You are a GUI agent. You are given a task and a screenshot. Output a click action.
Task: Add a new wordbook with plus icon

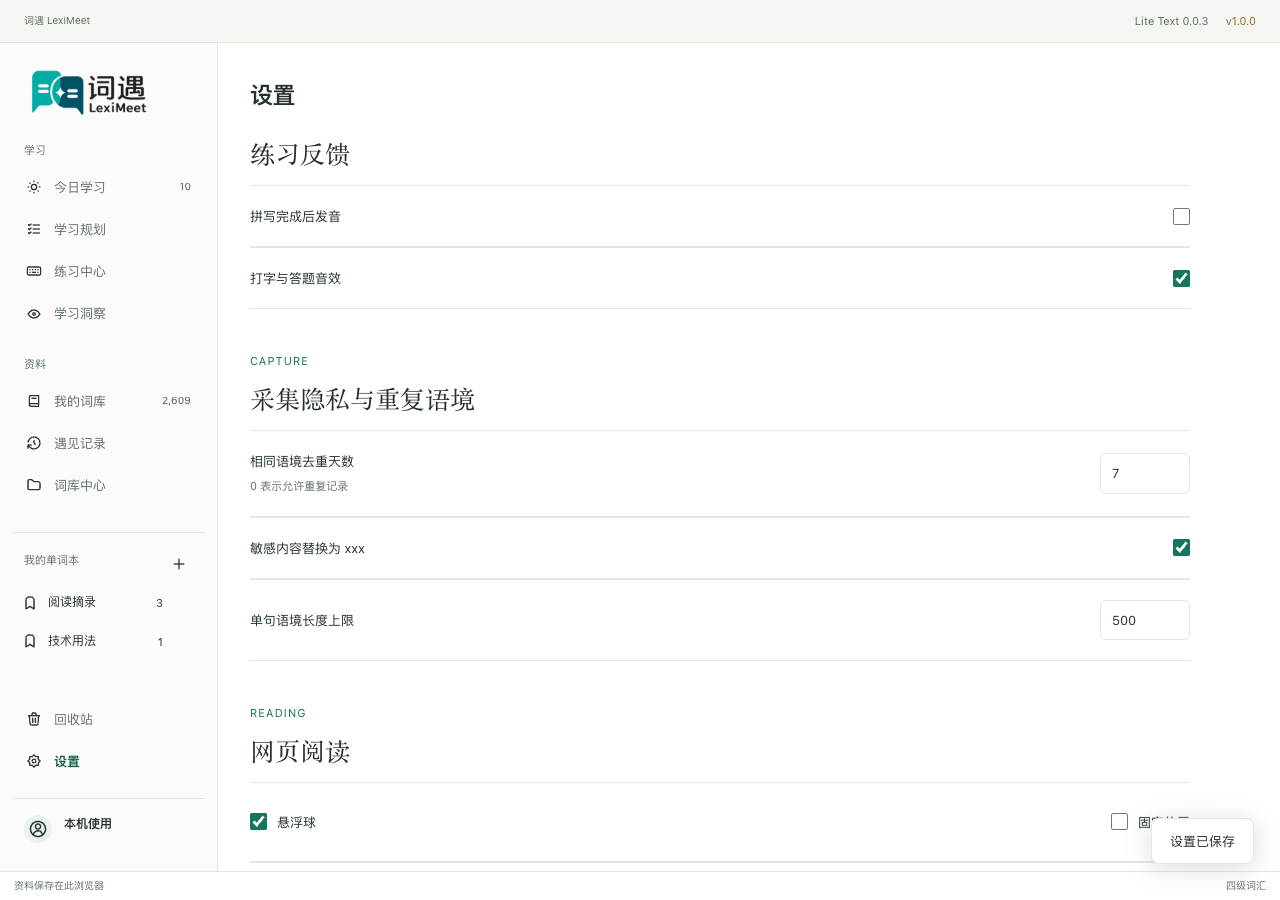coord(179,564)
